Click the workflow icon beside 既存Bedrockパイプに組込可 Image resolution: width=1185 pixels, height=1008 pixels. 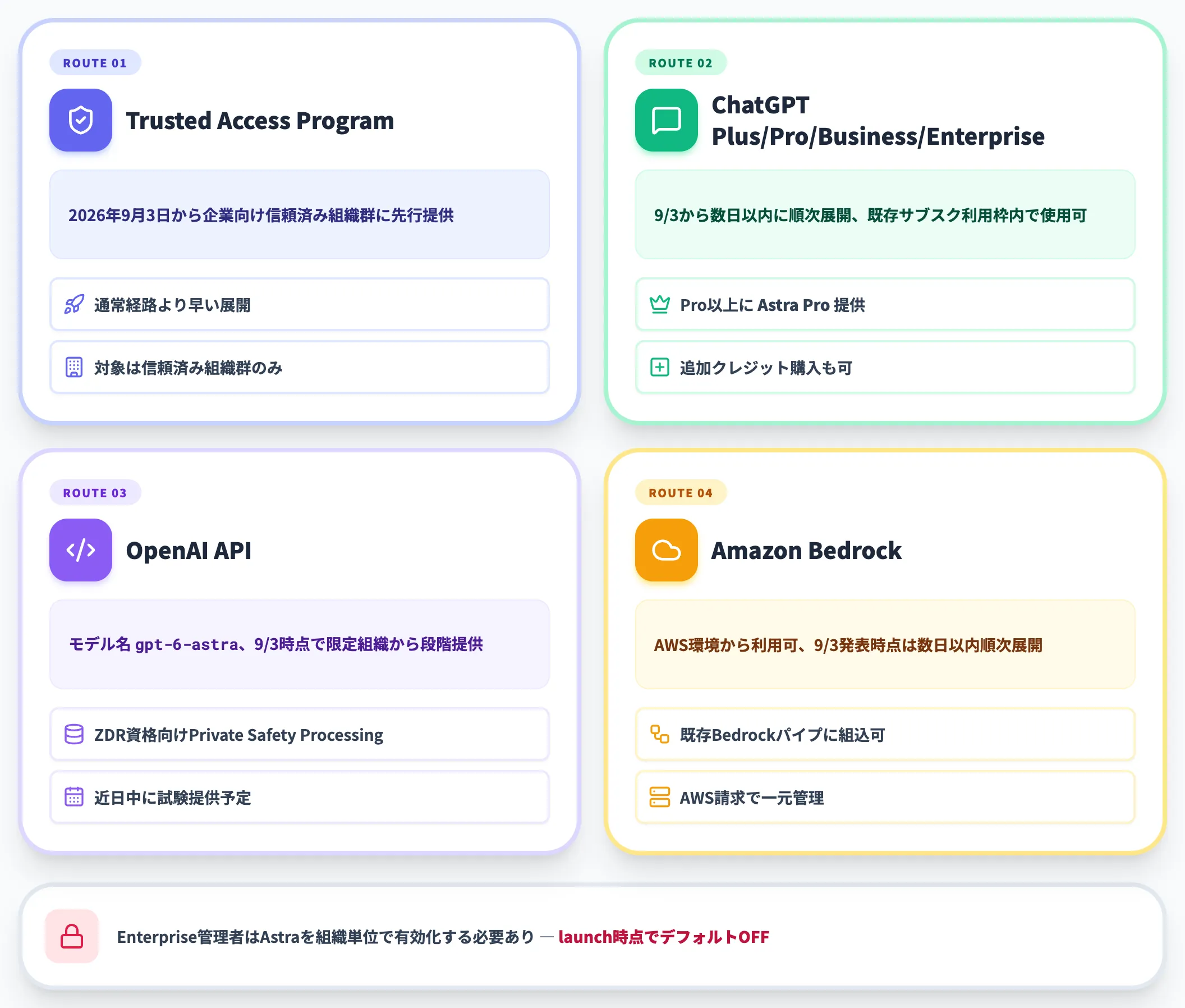click(x=660, y=734)
